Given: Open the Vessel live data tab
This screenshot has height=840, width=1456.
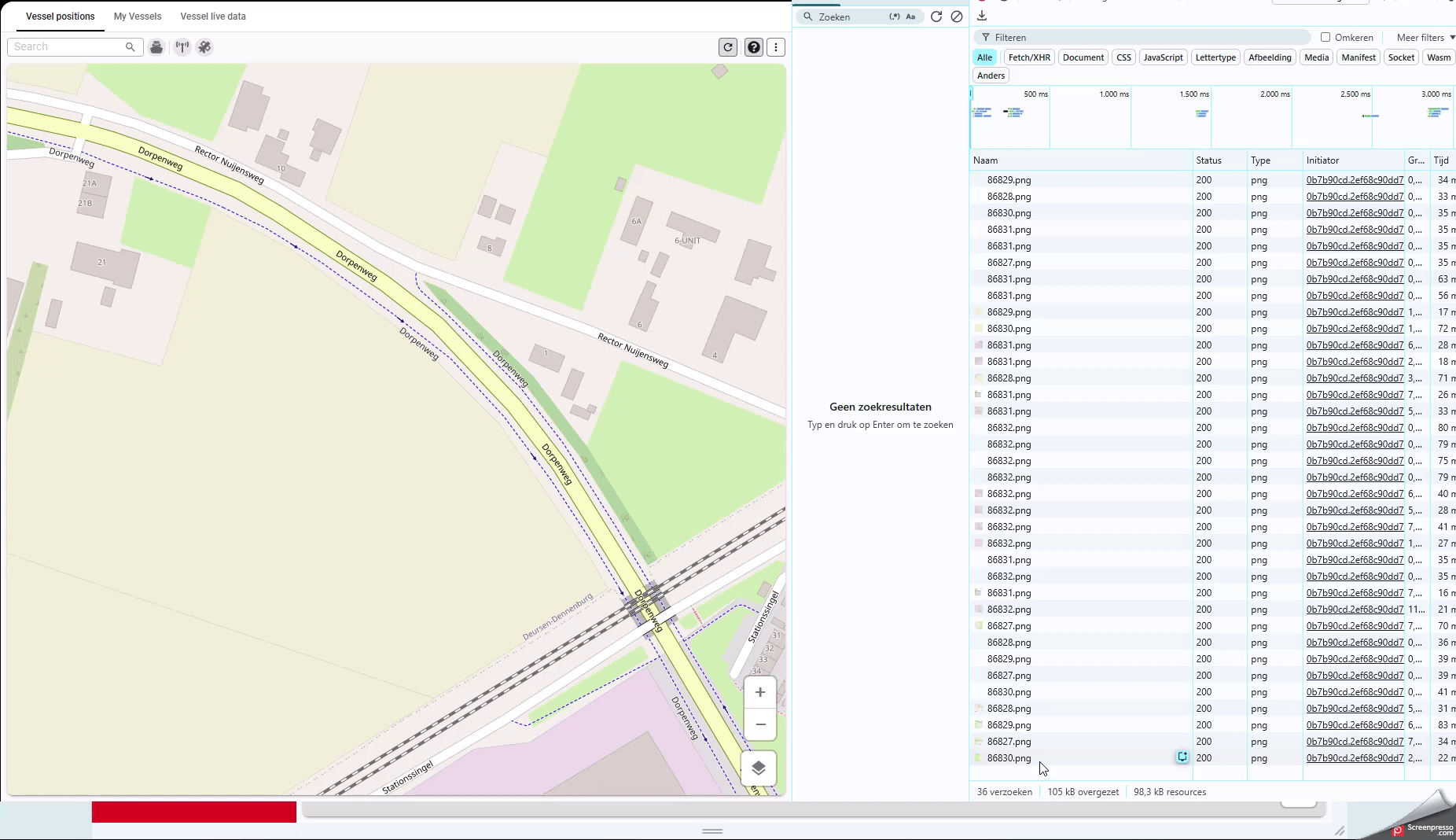Looking at the screenshot, I should point(213,16).
